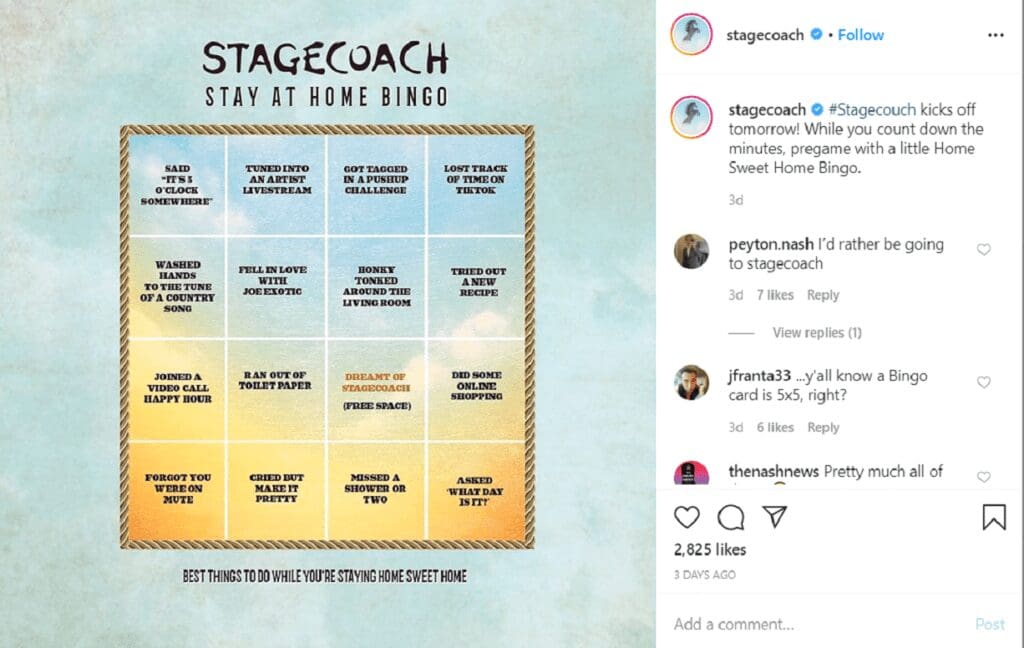Save the post with the bookmark icon

click(x=994, y=517)
